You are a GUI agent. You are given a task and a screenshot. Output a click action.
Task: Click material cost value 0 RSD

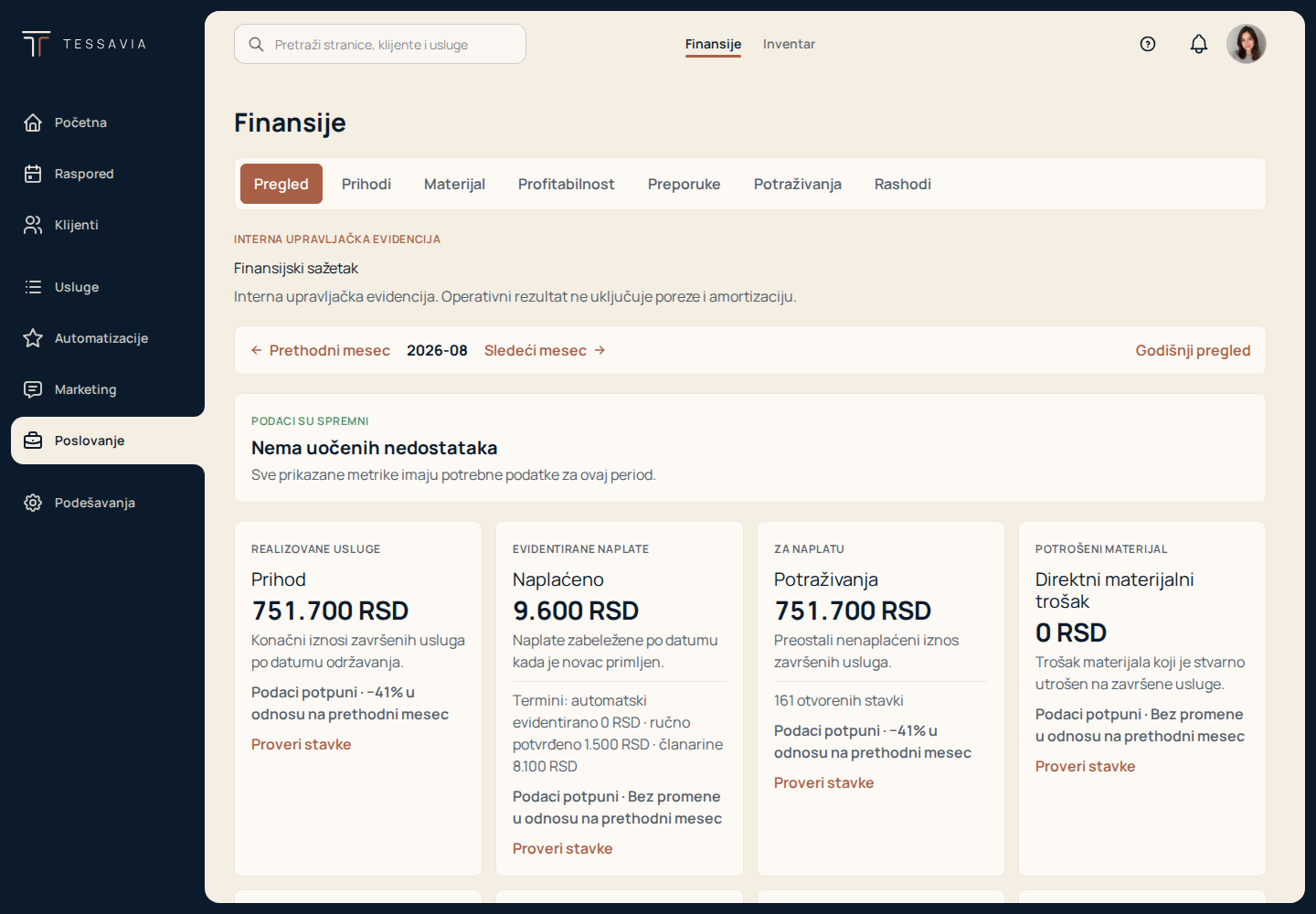(x=1071, y=632)
